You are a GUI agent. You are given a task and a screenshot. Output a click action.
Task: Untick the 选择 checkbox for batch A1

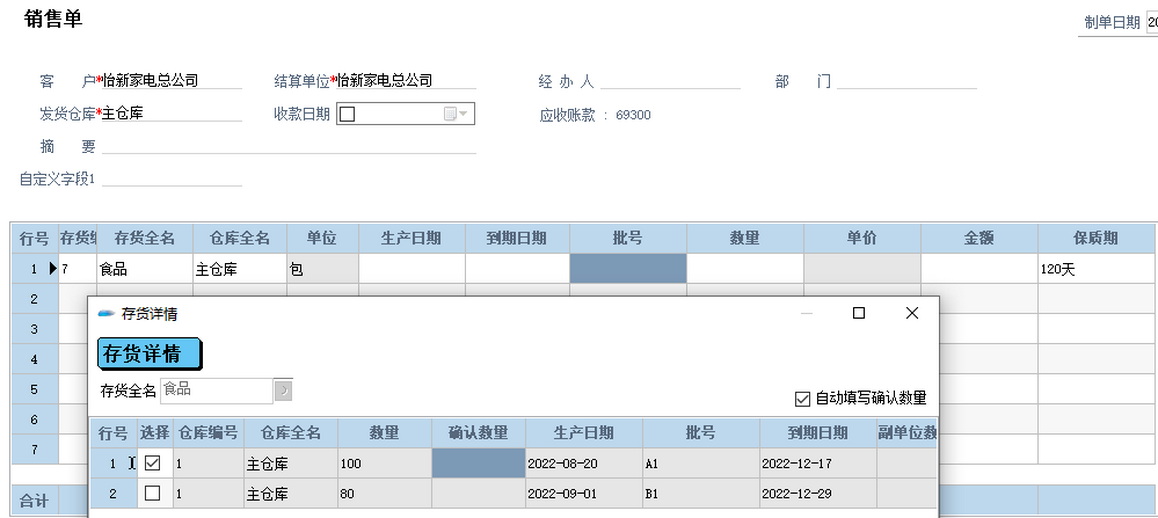coord(152,463)
